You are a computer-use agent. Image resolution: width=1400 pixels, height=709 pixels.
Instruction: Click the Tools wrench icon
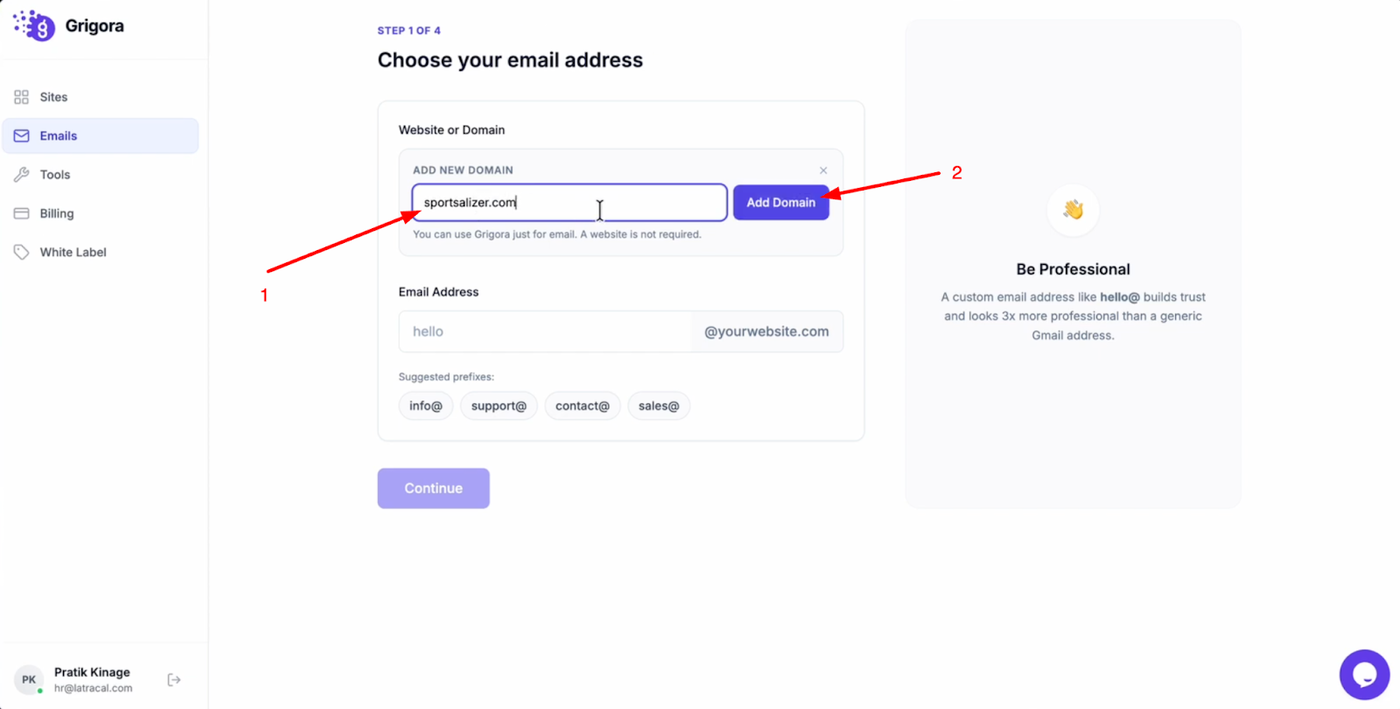(21, 175)
